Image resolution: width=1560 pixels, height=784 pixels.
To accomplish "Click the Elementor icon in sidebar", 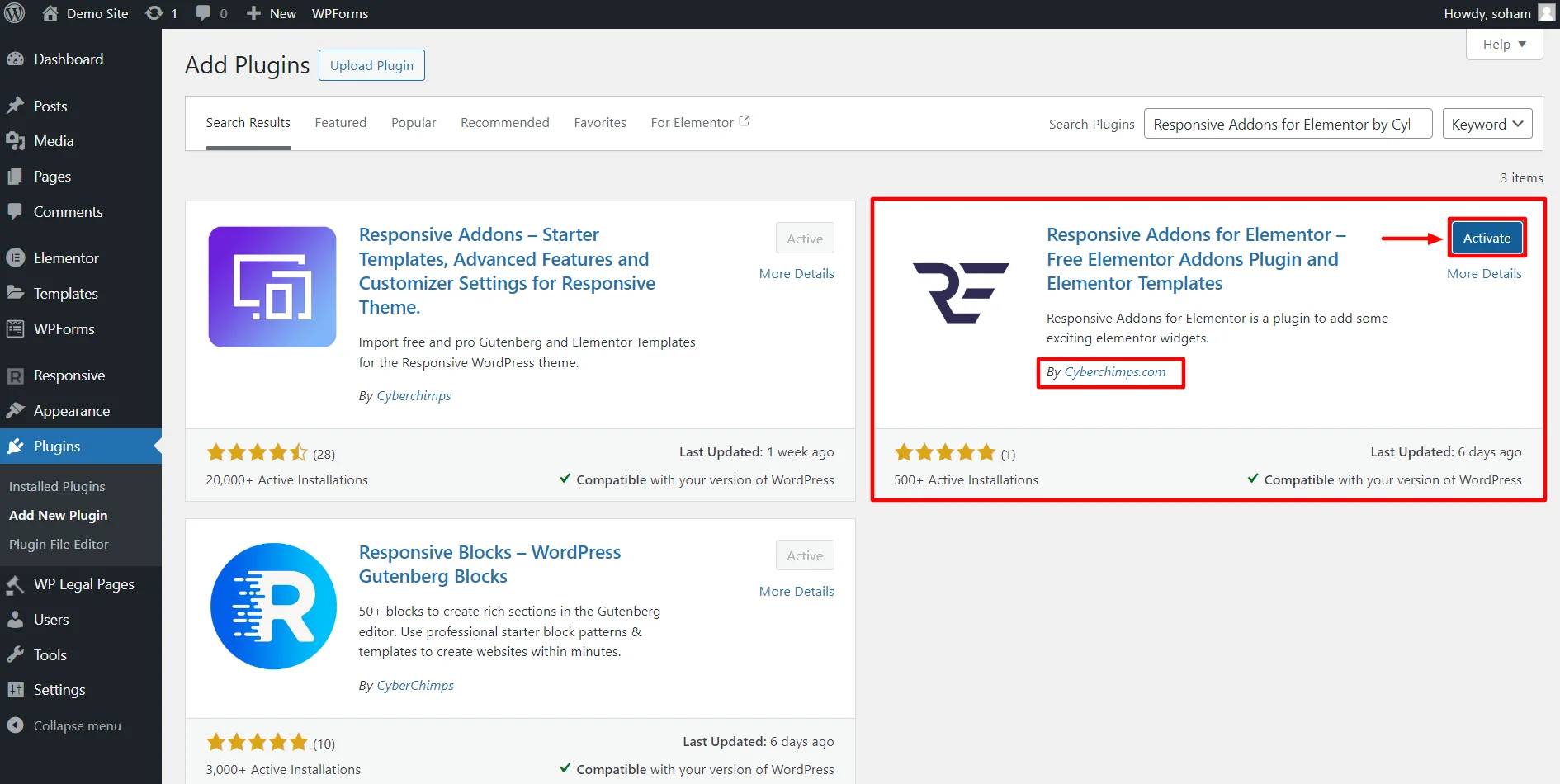I will coord(15,258).
